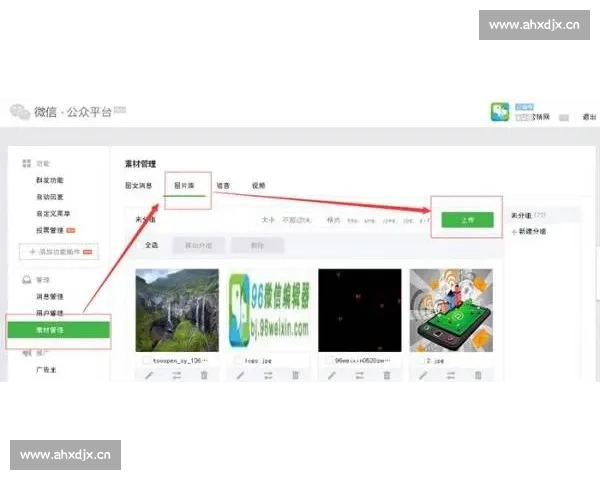
Task: Open the waterfall landscape thumbnail
Action: point(177,310)
